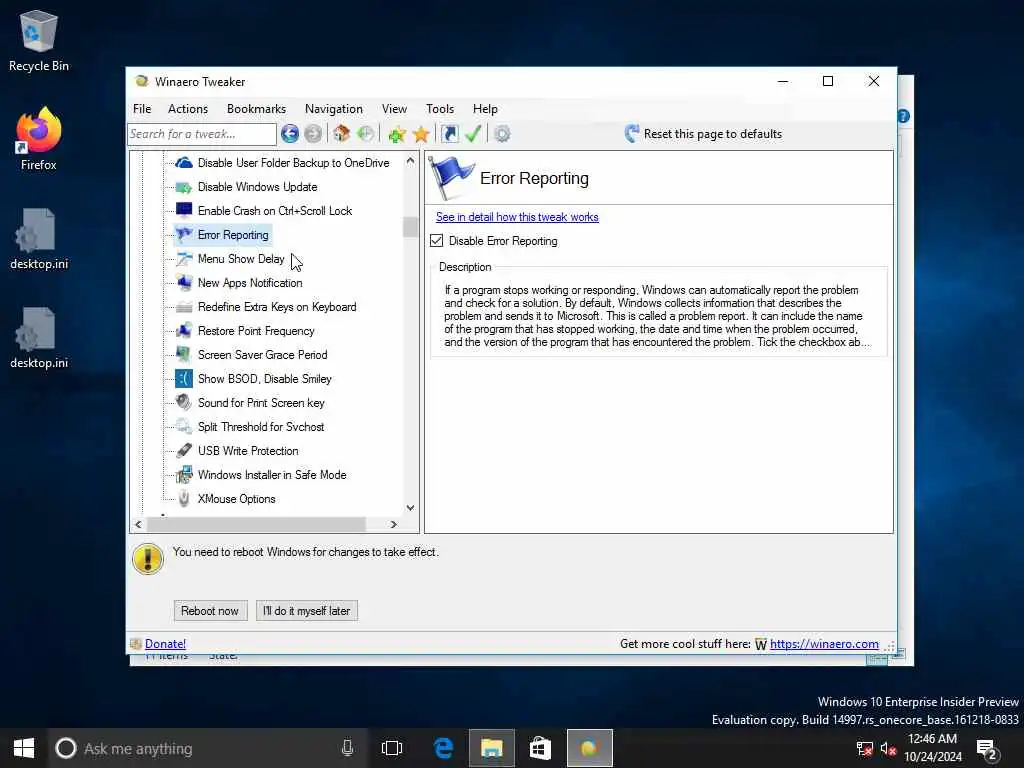This screenshot has width=1024, height=768.
Task: Select Disable User Folder Backup to OneDrive
Action: [293, 163]
